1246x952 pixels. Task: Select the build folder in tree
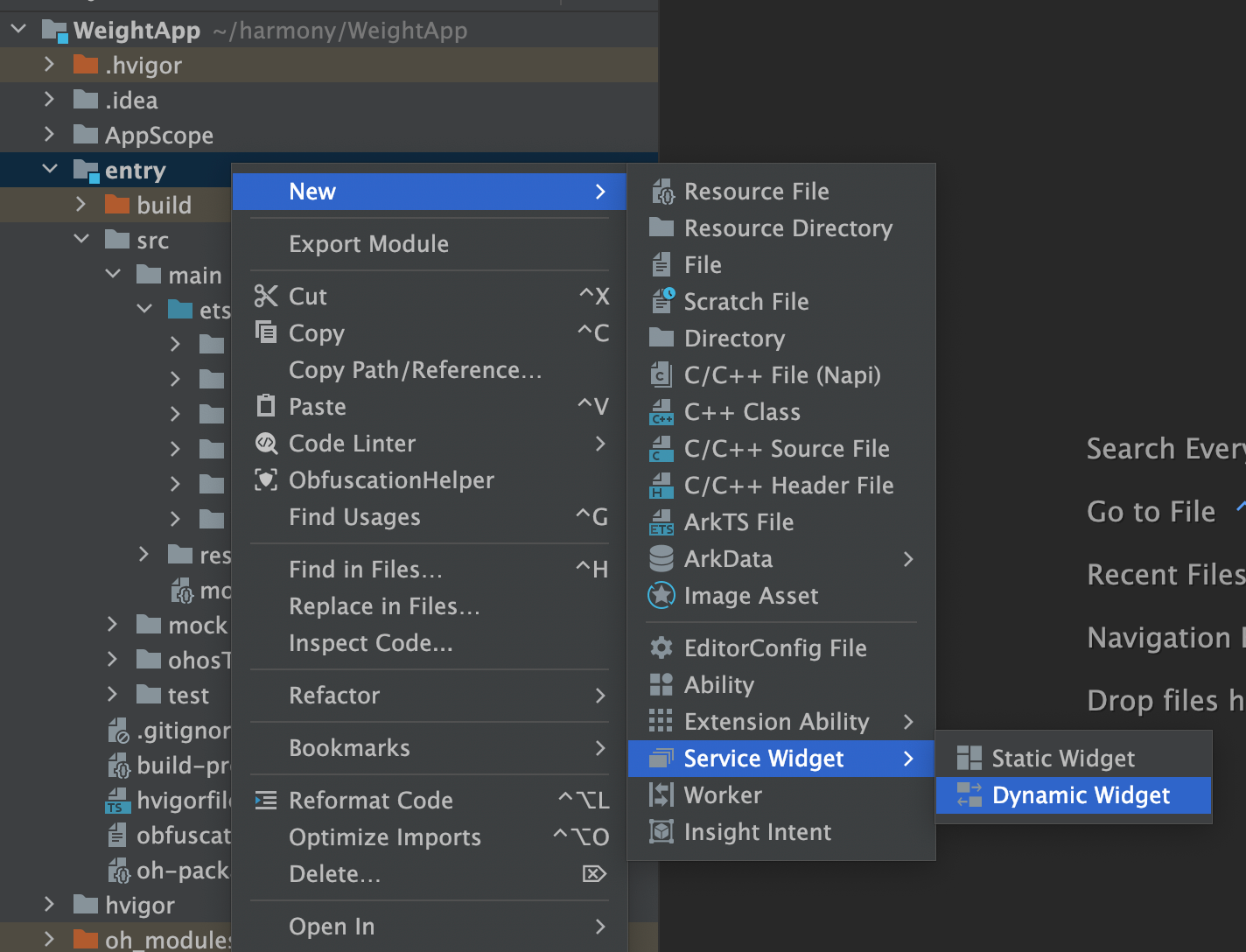[164, 205]
